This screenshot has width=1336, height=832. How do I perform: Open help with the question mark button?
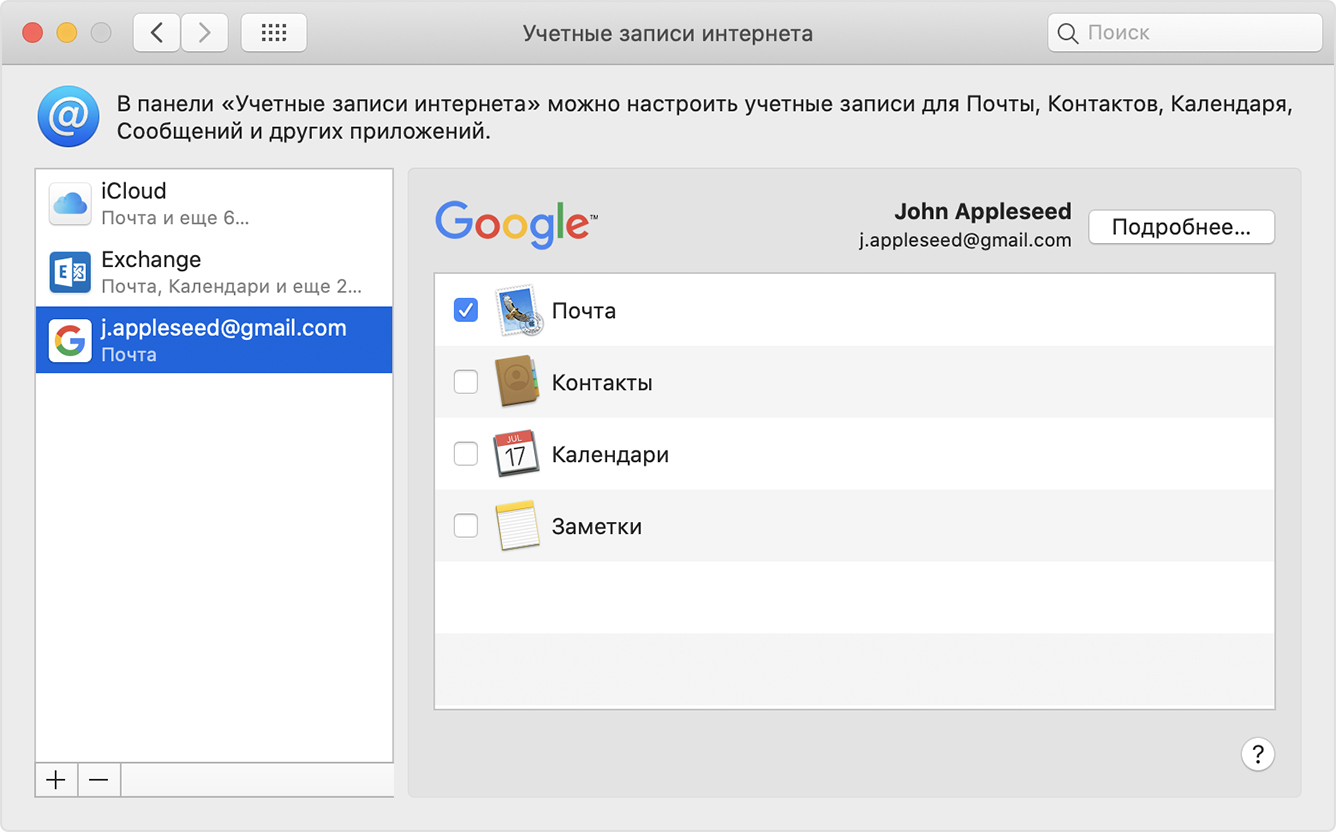click(x=1257, y=754)
